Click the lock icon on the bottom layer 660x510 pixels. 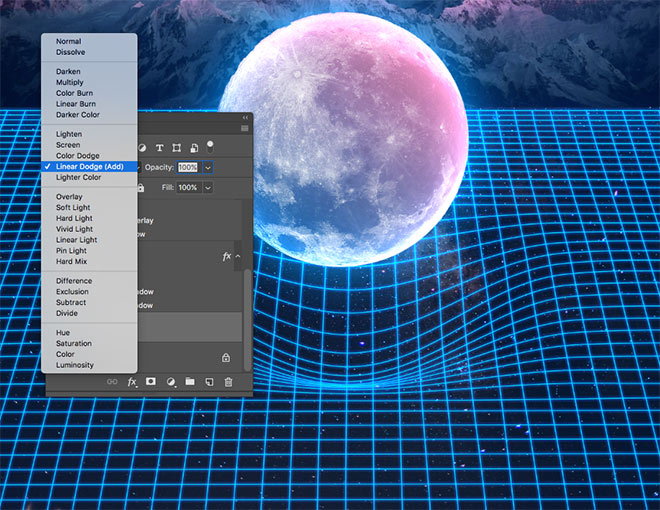click(x=226, y=358)
